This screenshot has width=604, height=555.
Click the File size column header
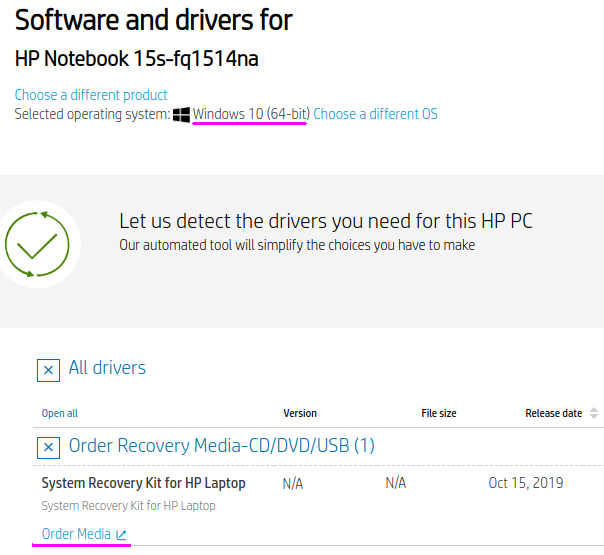pos(439,413)
